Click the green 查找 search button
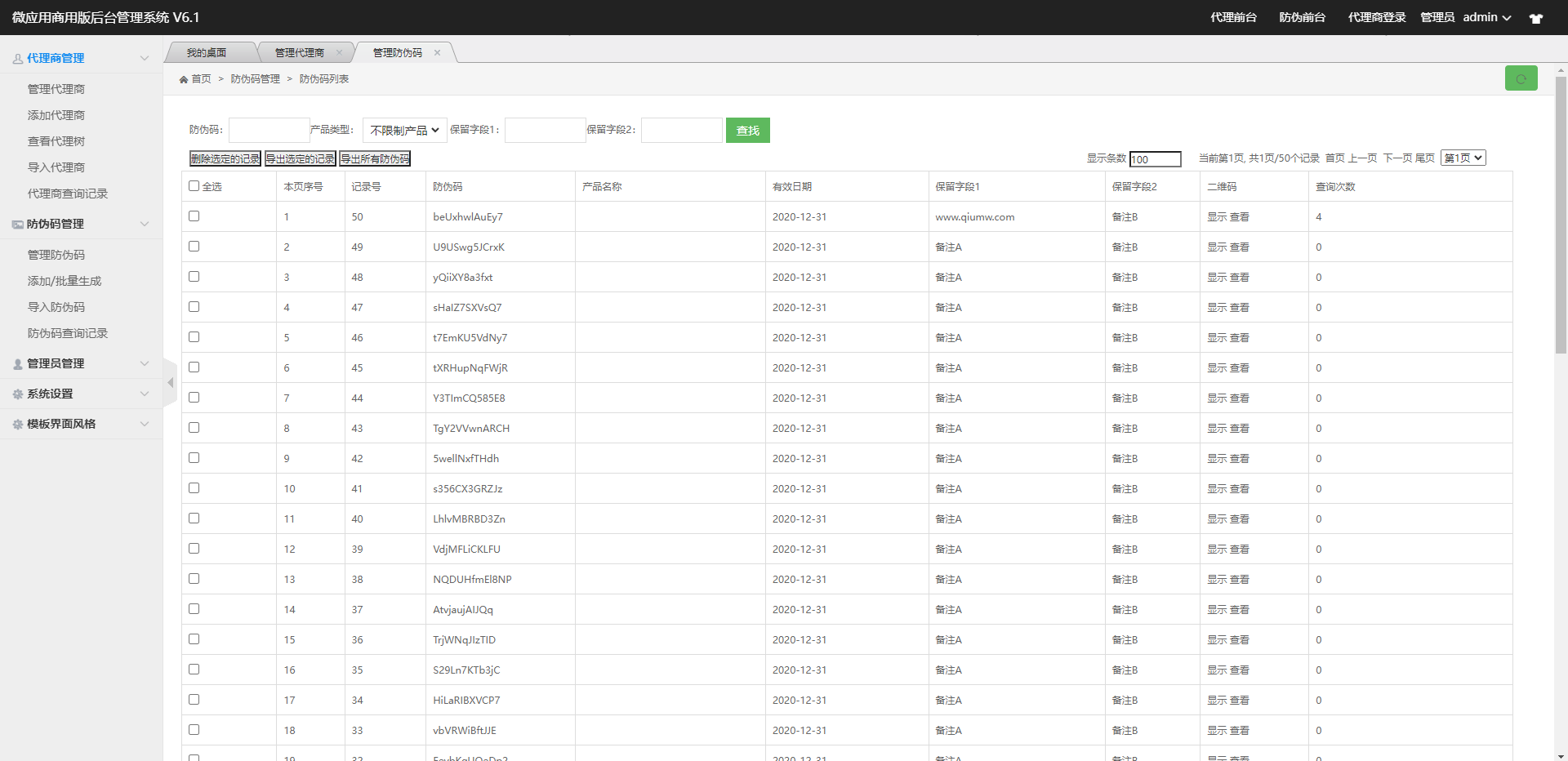The height and width of the screenshot is (761, 1568). (747, 131)
